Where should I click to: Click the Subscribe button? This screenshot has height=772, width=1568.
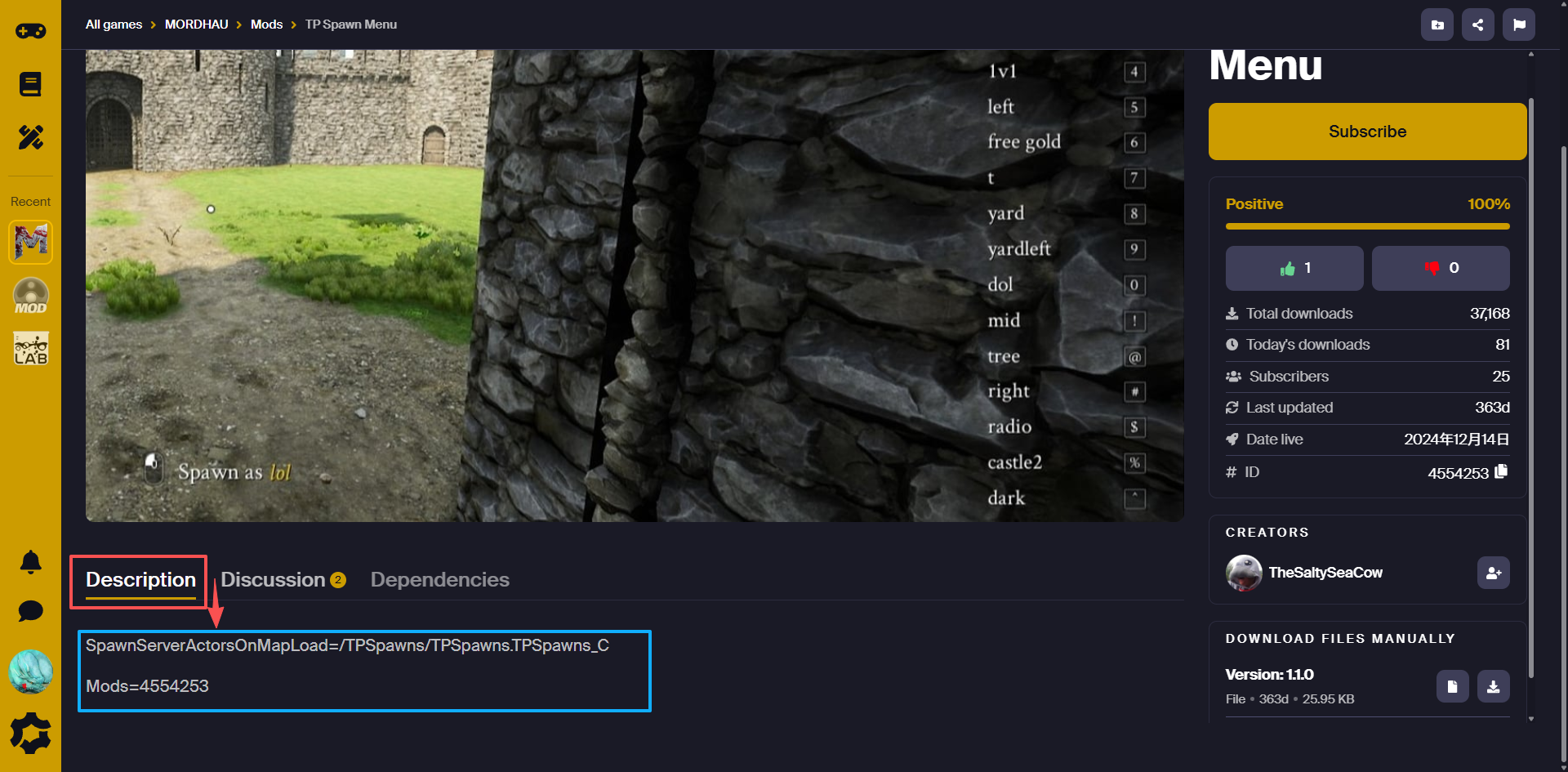coord(1367,132)
